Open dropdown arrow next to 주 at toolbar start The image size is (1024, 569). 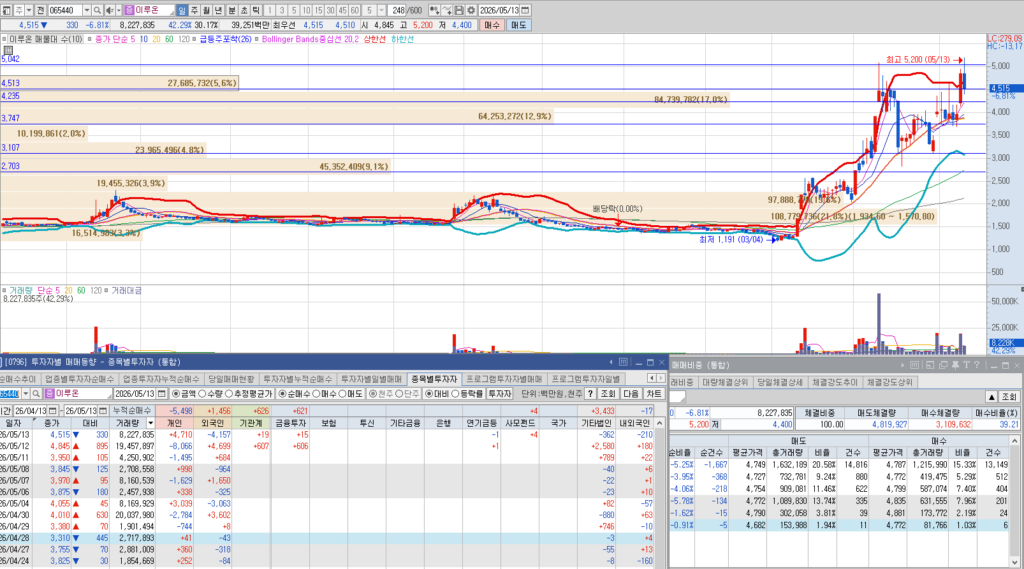point(29,10)
